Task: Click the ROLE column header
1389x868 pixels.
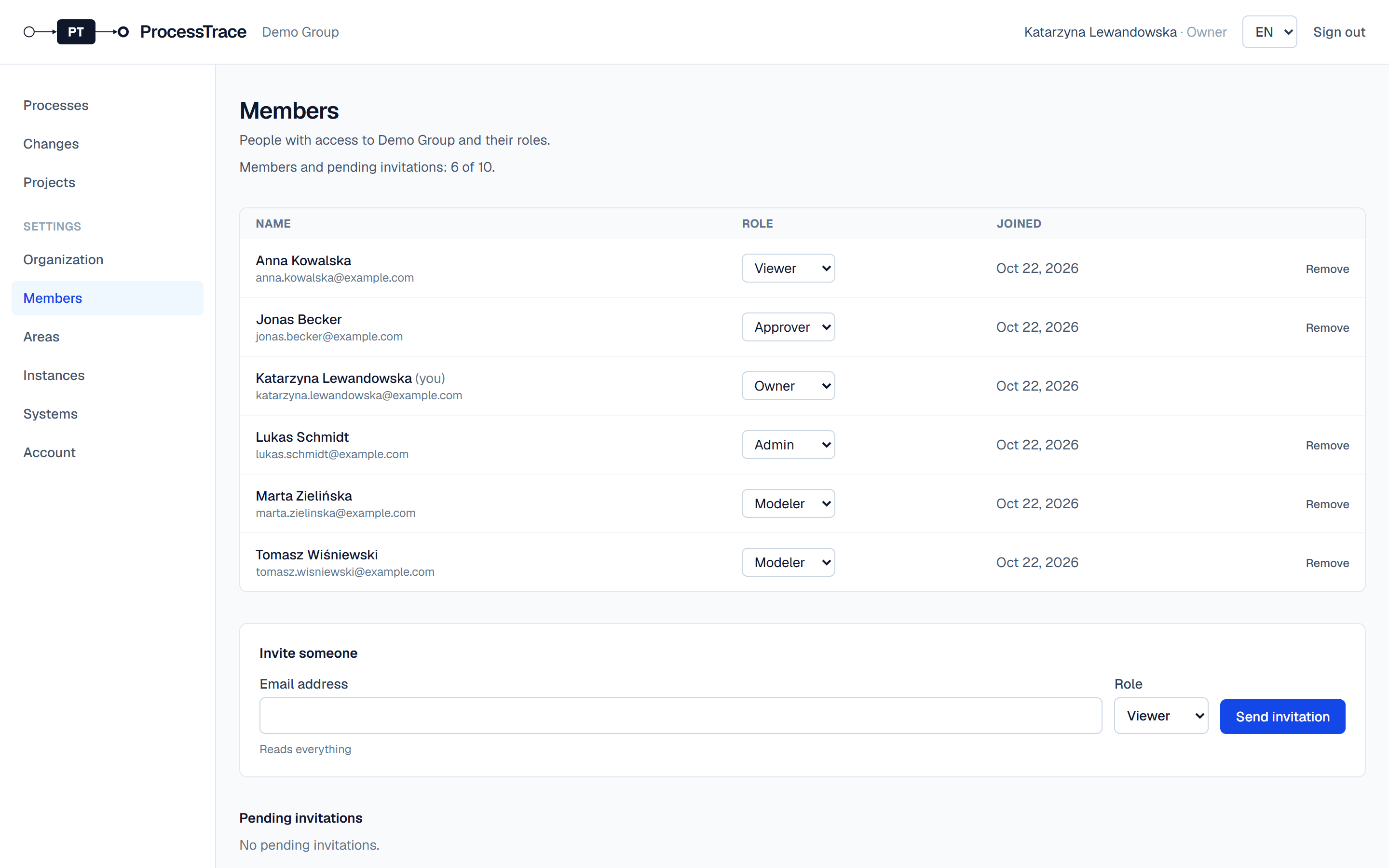Action: 757,224
